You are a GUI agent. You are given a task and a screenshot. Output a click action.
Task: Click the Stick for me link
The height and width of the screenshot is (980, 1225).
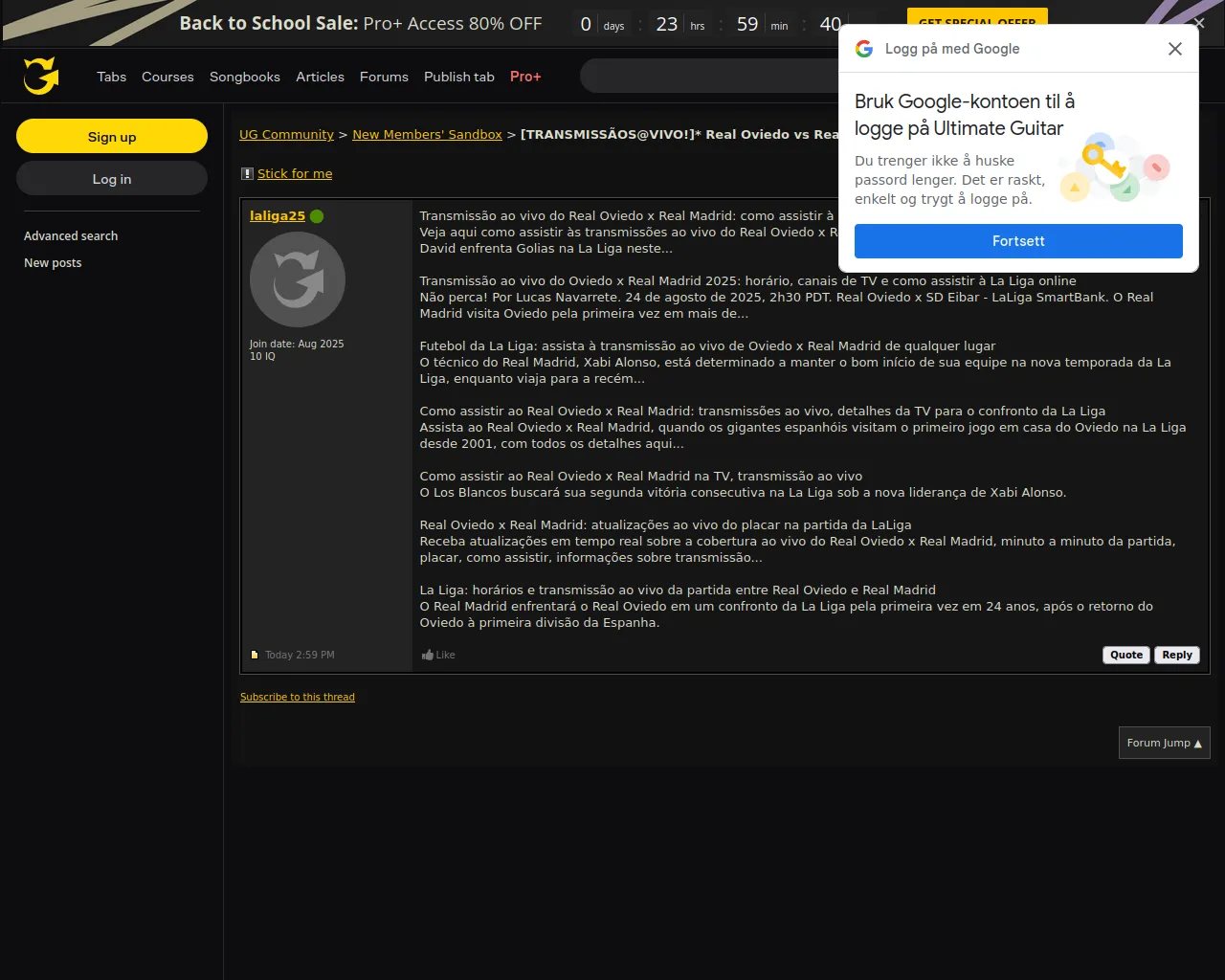[295, 174]
